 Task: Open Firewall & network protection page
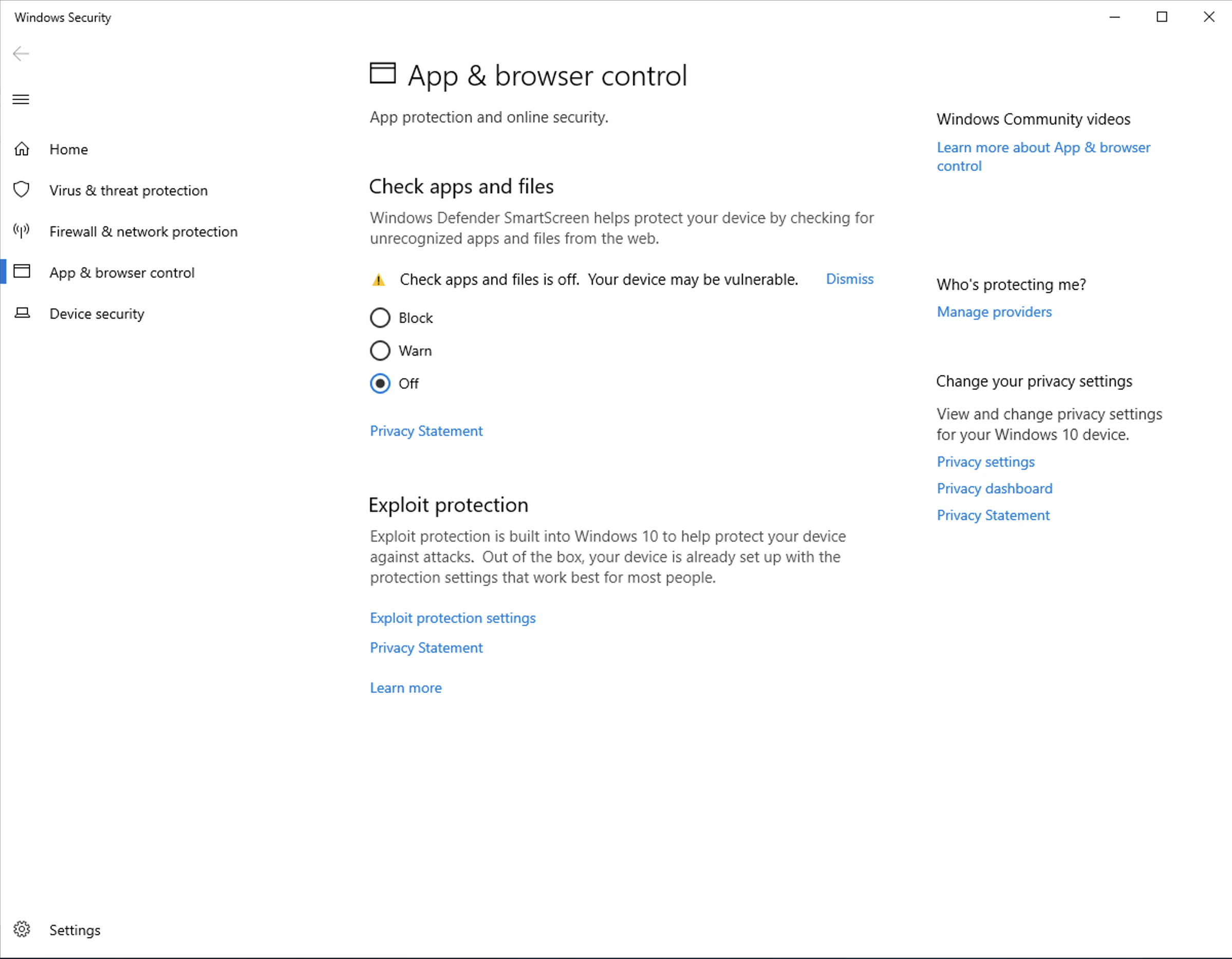(x=143, y=231)
